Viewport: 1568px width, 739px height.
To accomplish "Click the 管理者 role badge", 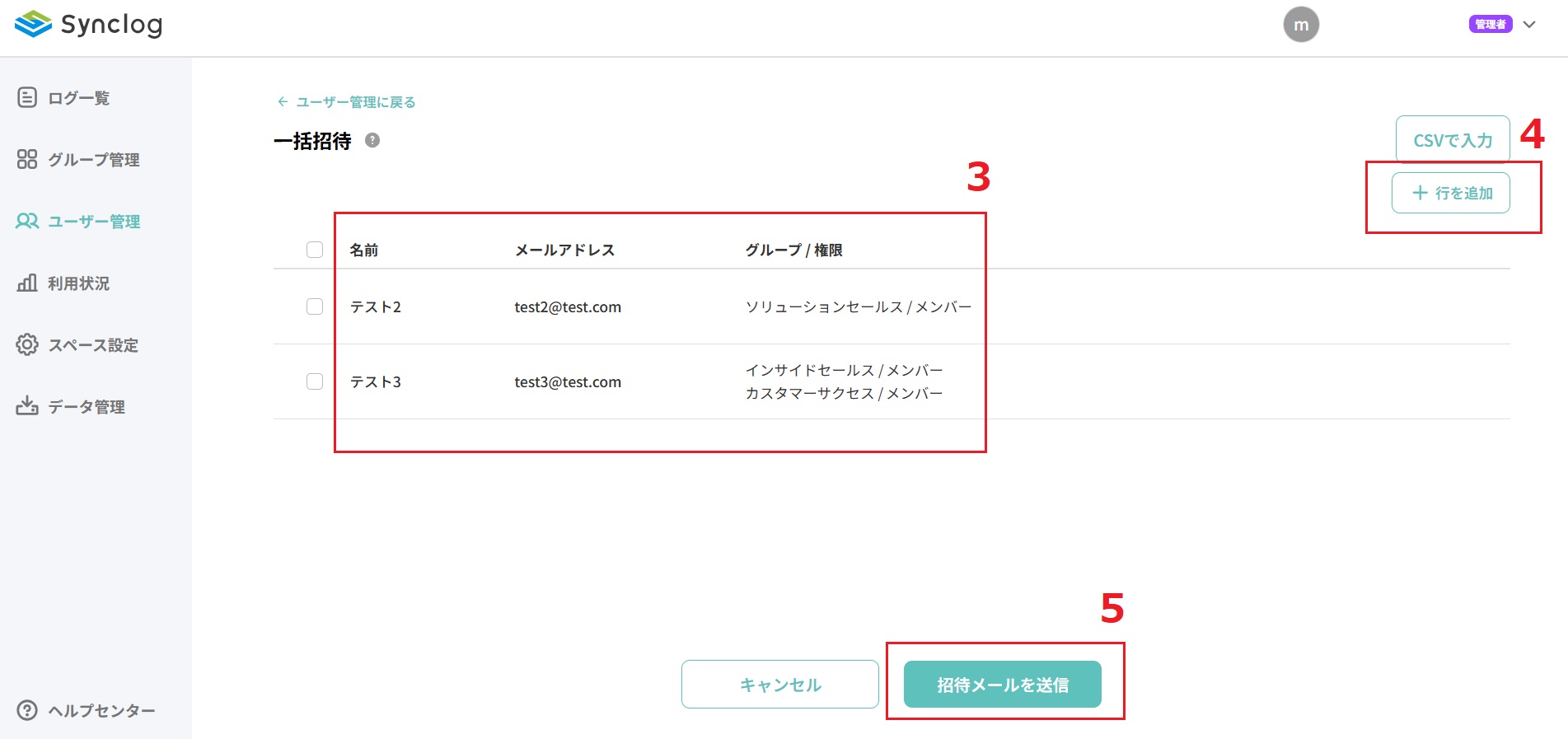I will (1491, 25).
